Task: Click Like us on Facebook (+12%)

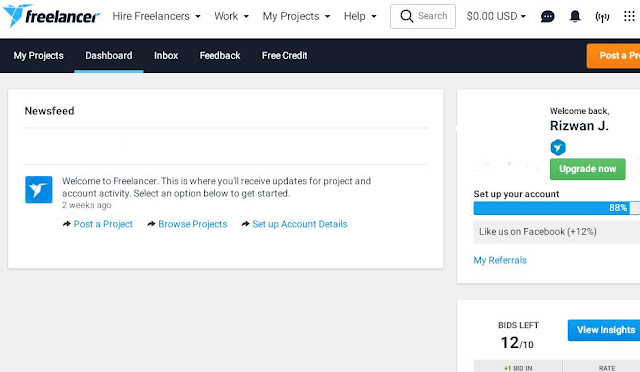Action: coord(557,232)
